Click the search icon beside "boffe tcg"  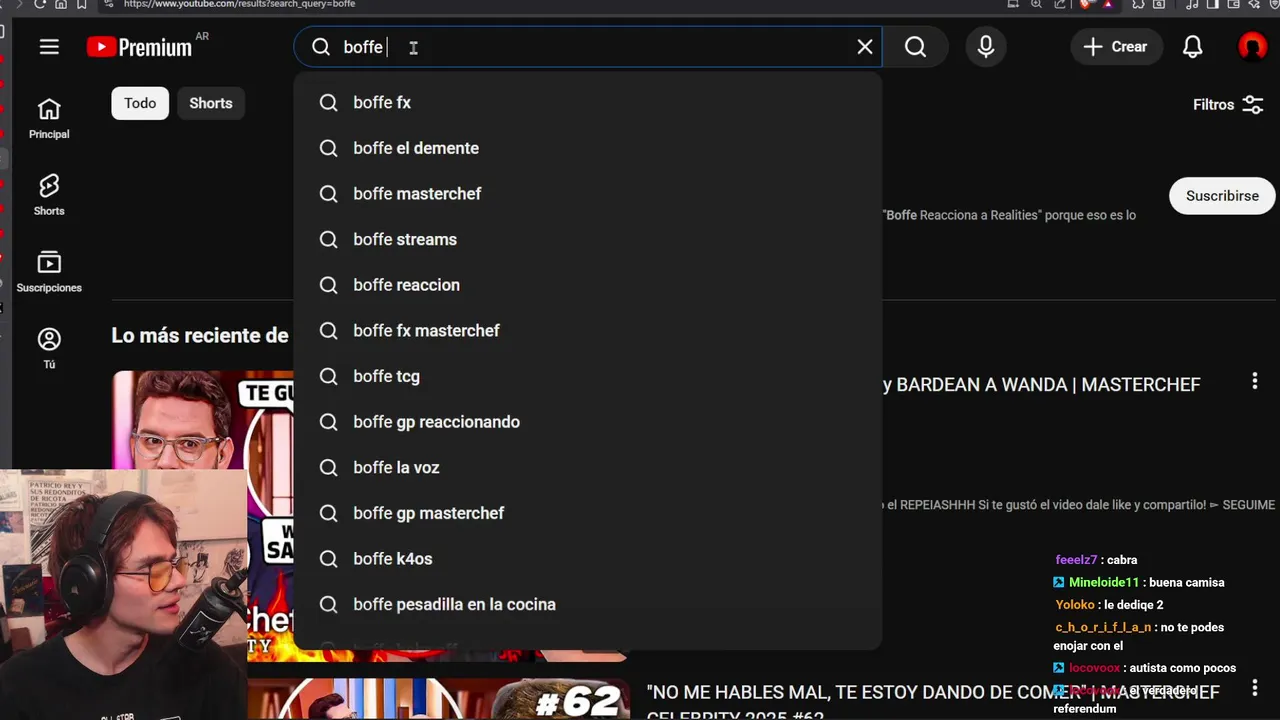coord(328,376)
